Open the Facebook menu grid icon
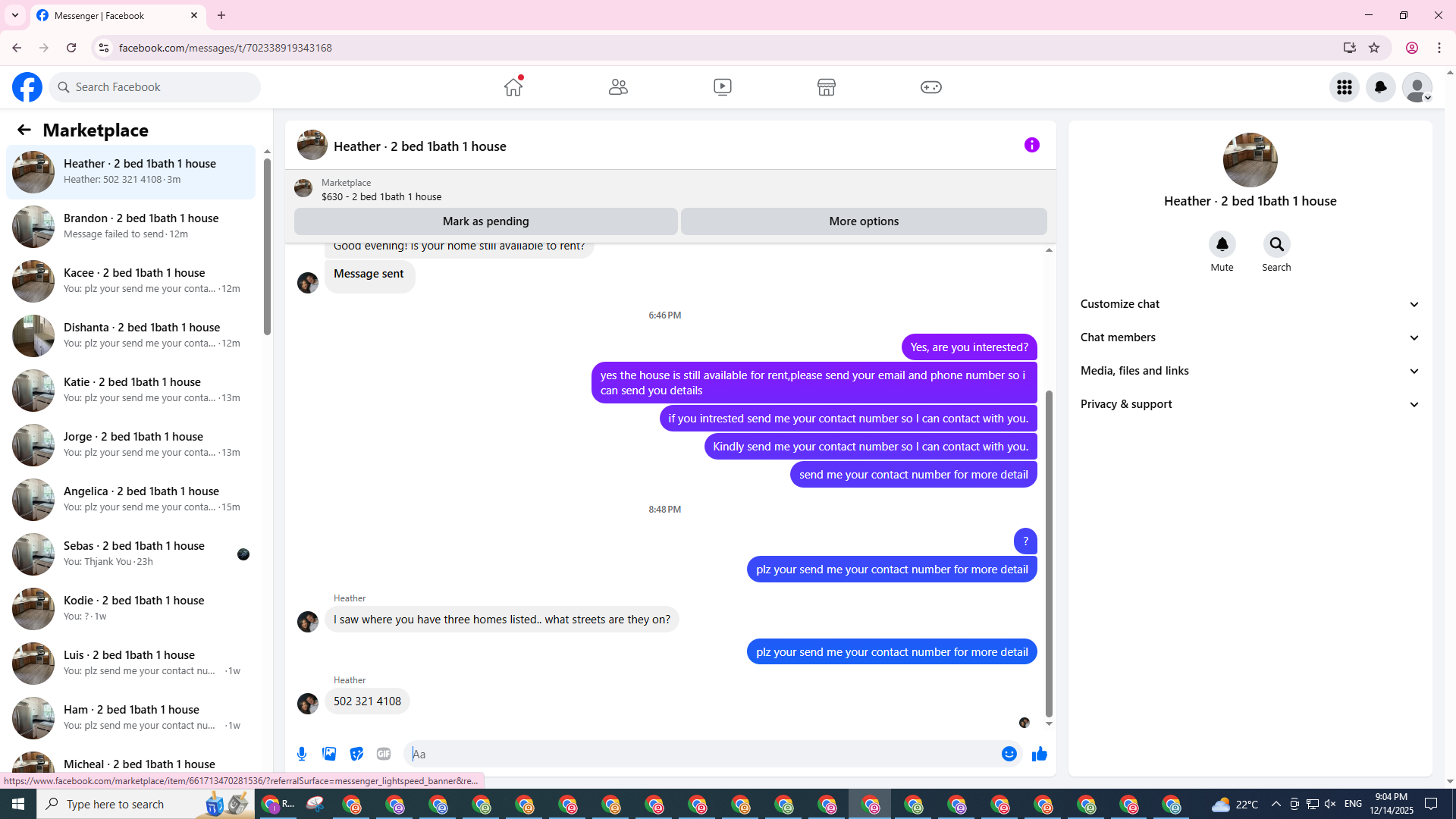This screenshot has width=1456, height=819. (x=1345, y=87)
